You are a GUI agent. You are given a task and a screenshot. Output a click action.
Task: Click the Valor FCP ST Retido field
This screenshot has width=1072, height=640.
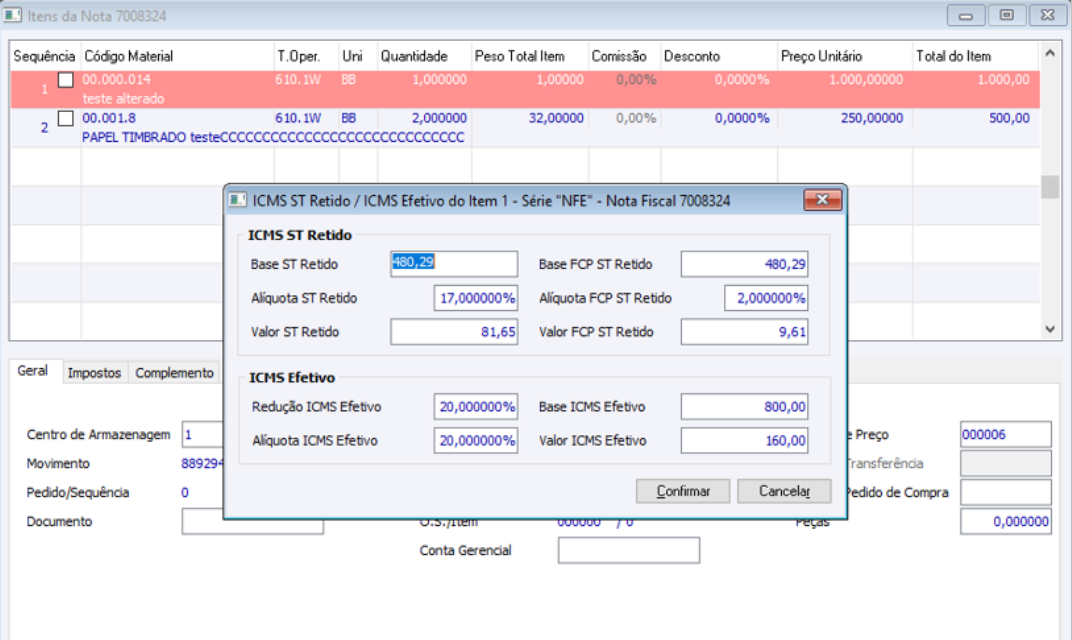[745, 332]
